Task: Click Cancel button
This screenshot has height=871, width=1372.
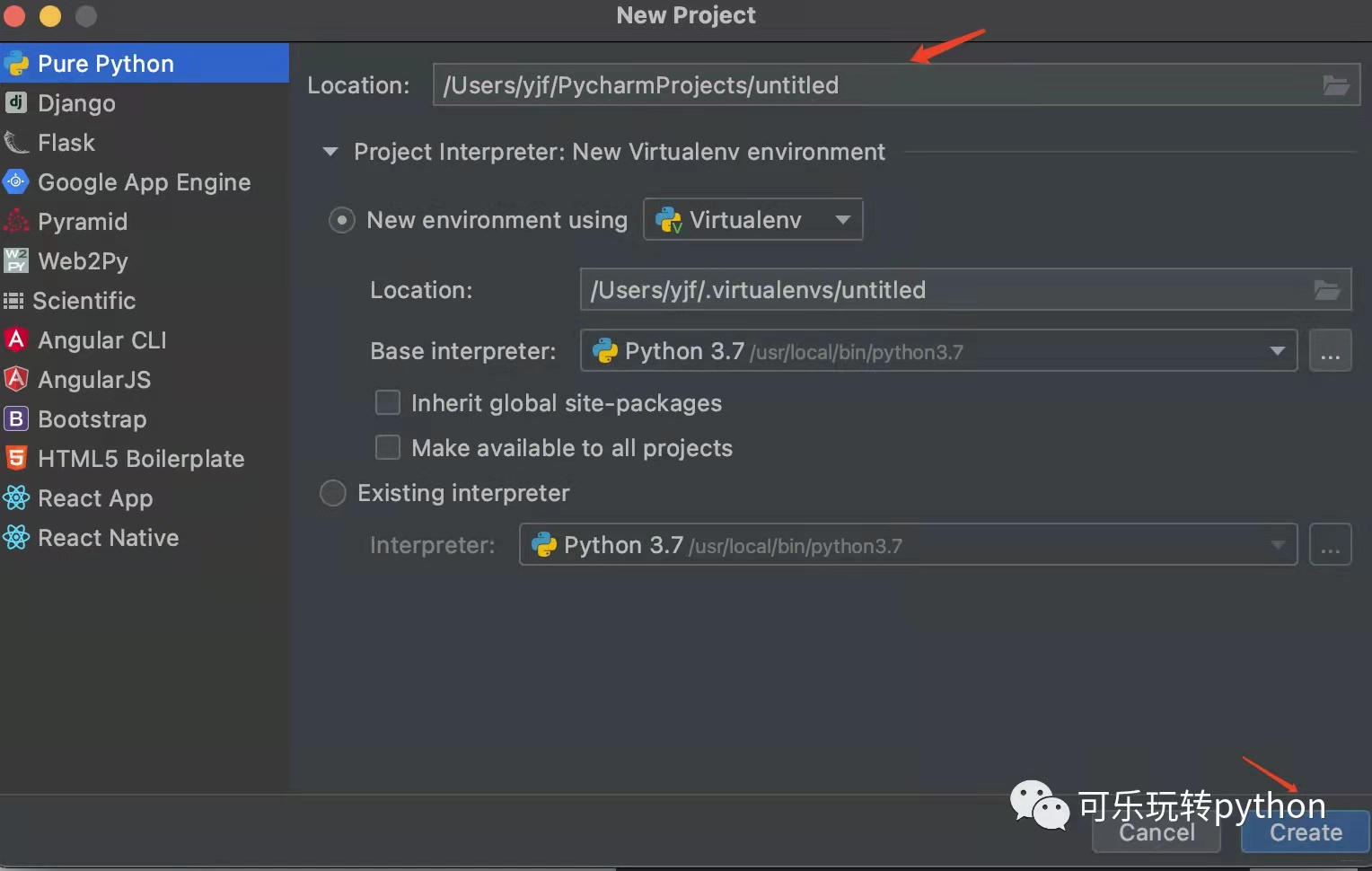Action: (1157, 832)
